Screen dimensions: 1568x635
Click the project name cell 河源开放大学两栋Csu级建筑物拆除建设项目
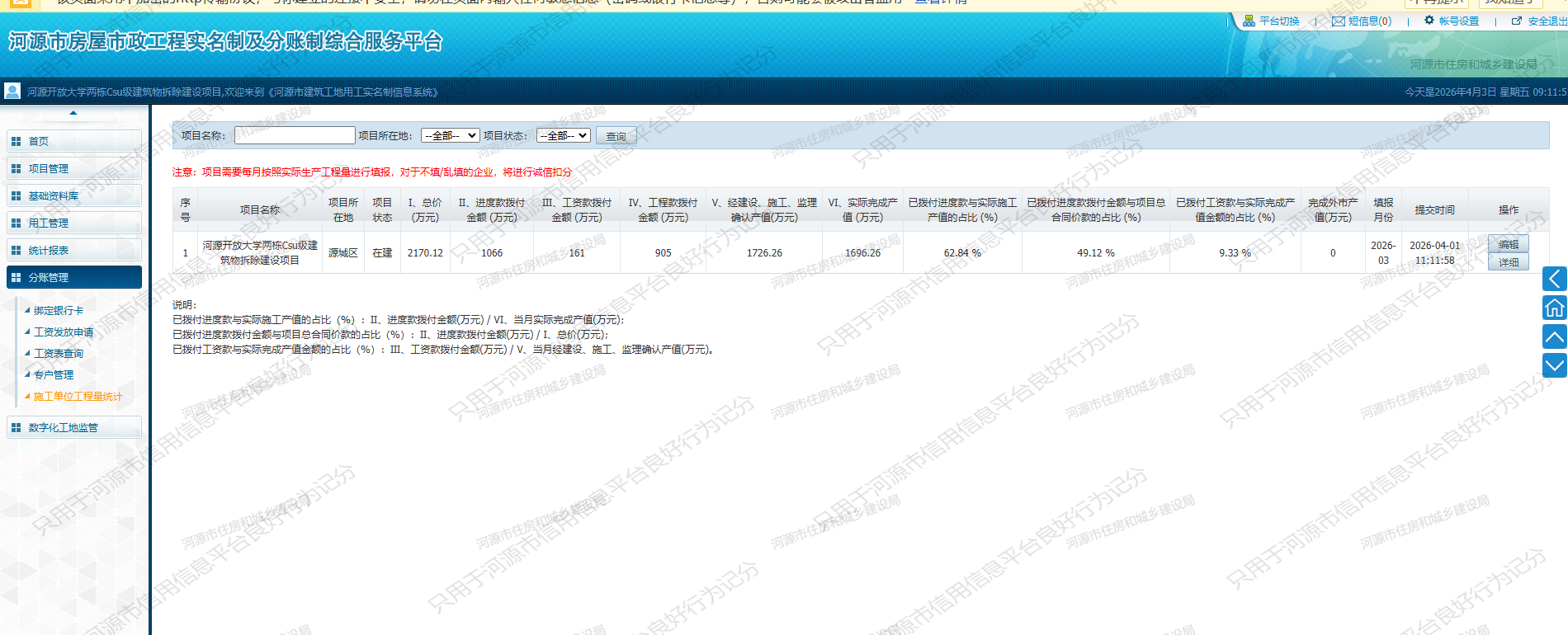[x=260, y=253]
